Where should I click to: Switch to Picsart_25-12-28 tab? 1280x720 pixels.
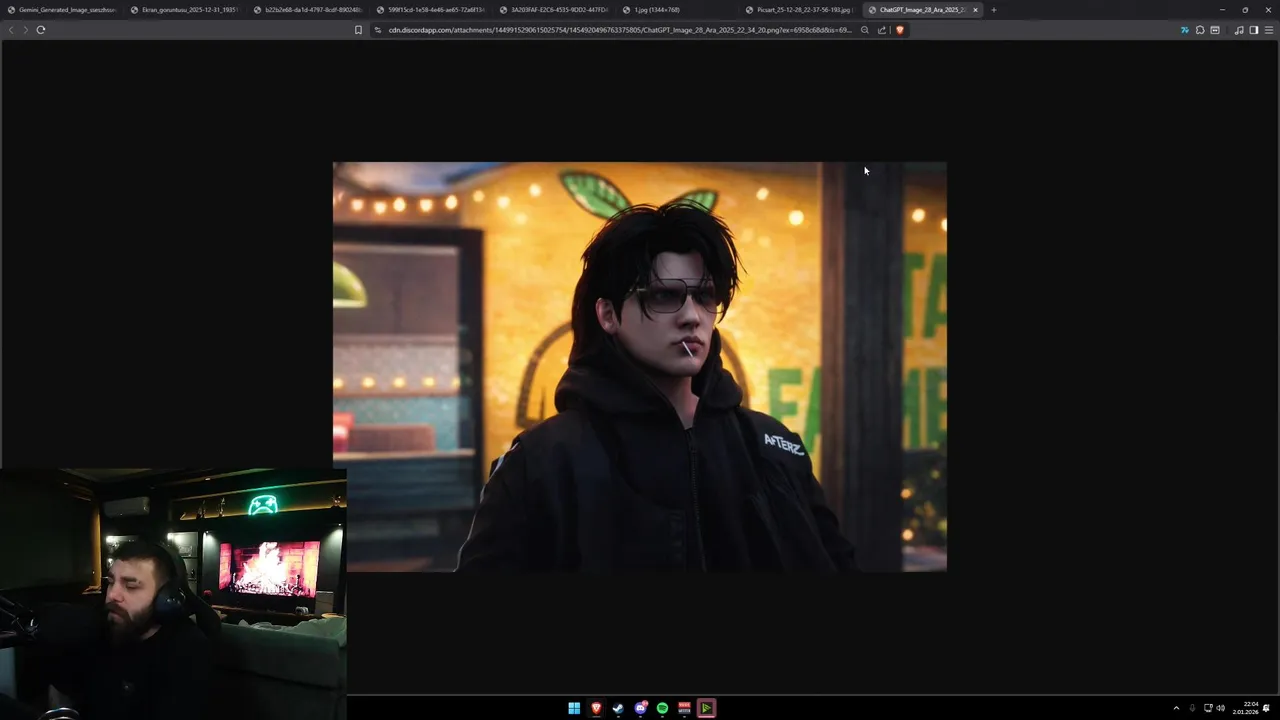pyautogui.click(x=800, y=10)
